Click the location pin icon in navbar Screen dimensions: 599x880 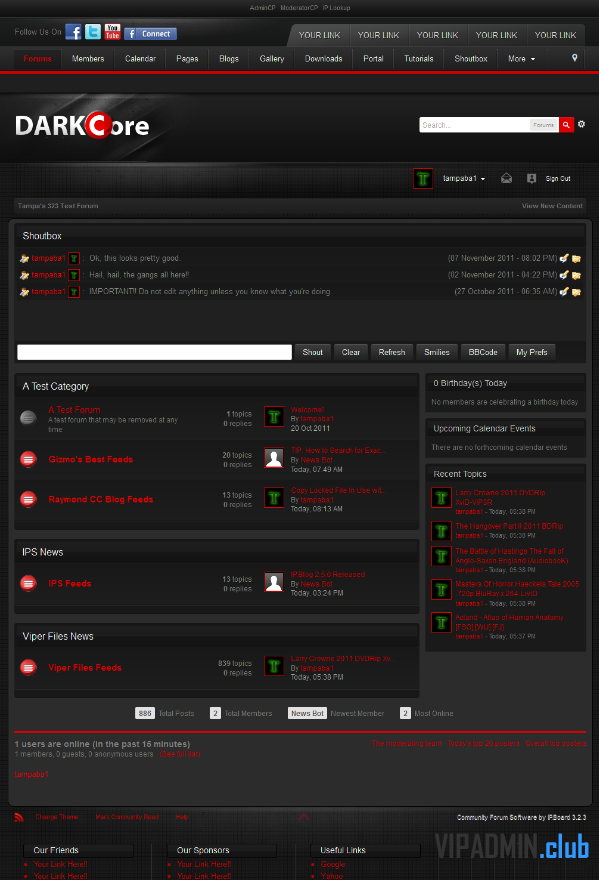(574, 58)
